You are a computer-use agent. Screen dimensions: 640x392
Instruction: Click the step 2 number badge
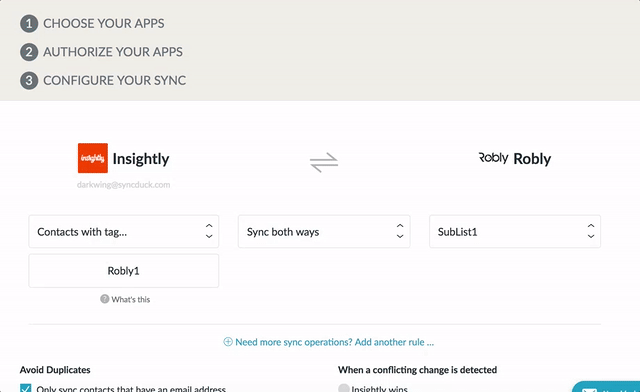point(29,52)
